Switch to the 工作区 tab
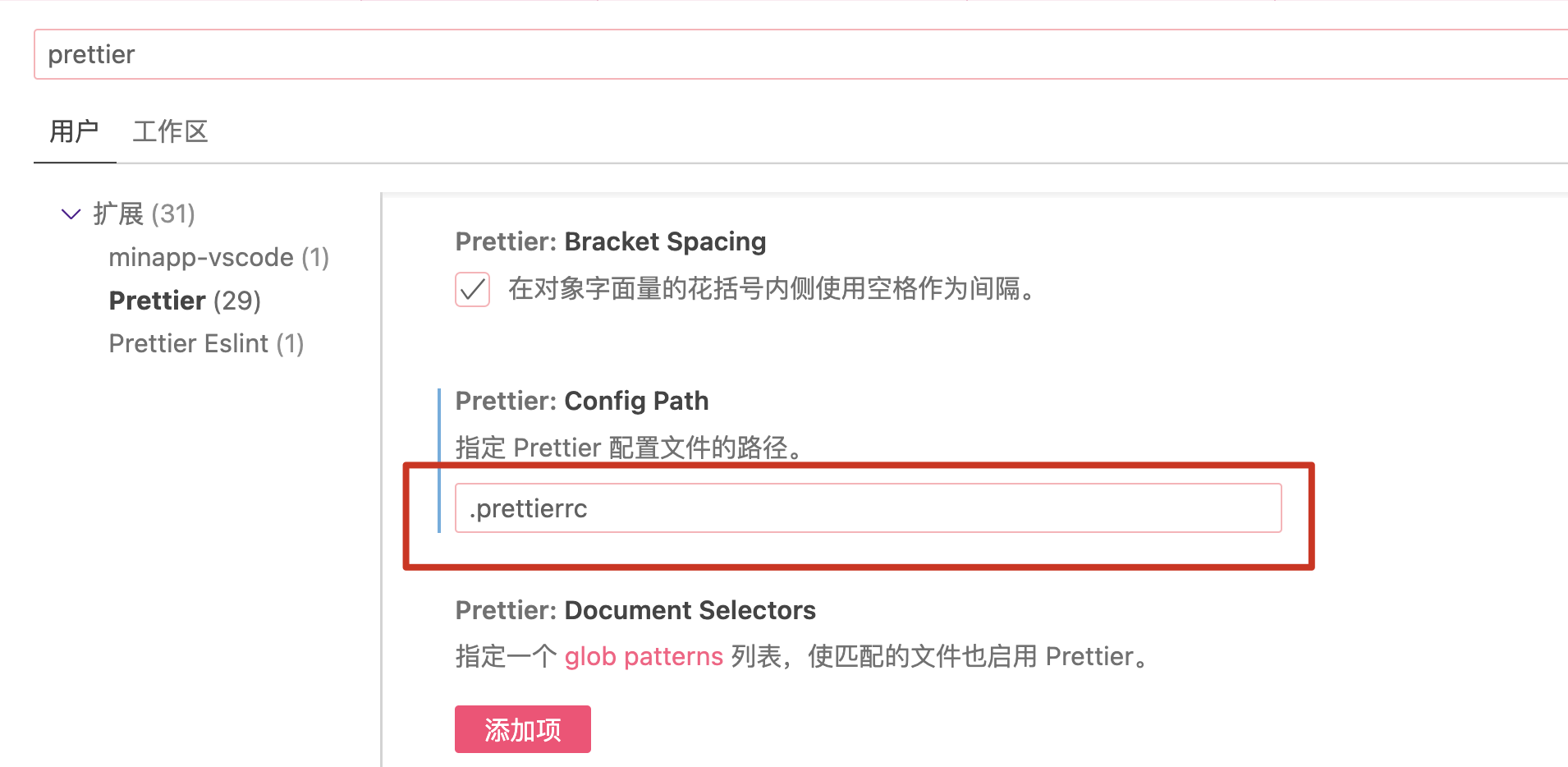 pos(170,131)
